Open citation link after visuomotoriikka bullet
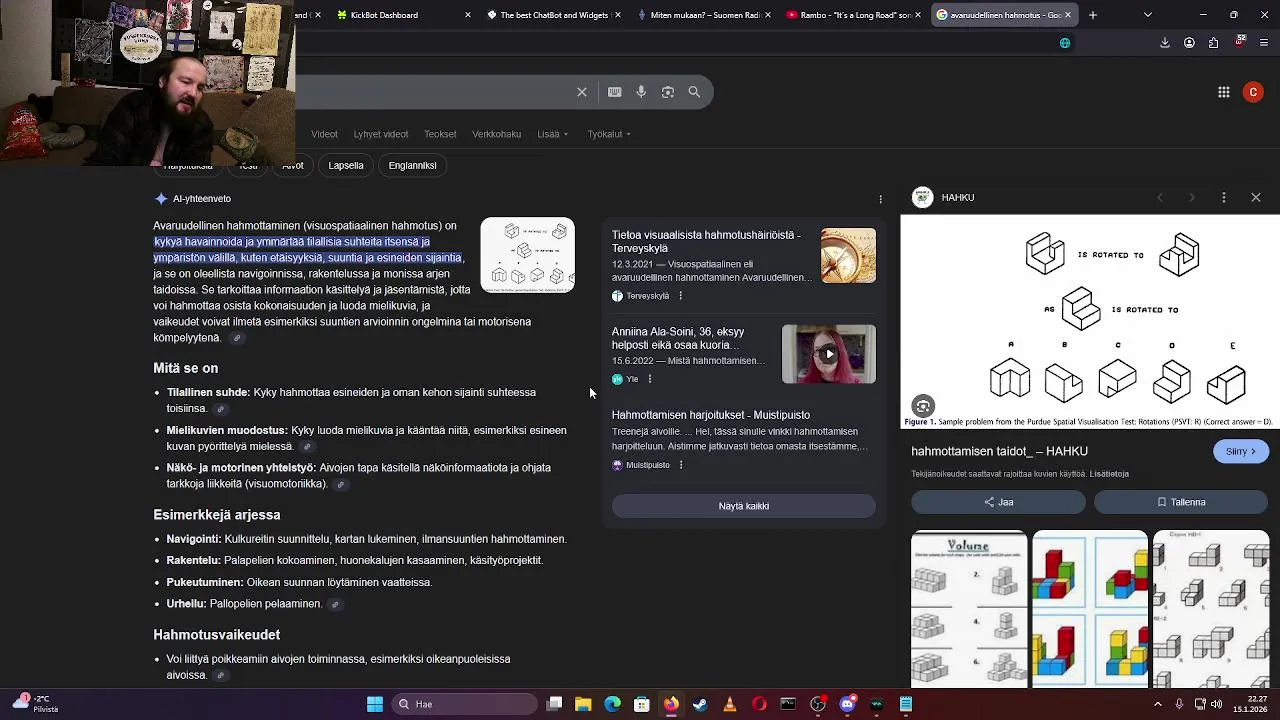This screenshot has height=720, width=1280. coord(340,485)
